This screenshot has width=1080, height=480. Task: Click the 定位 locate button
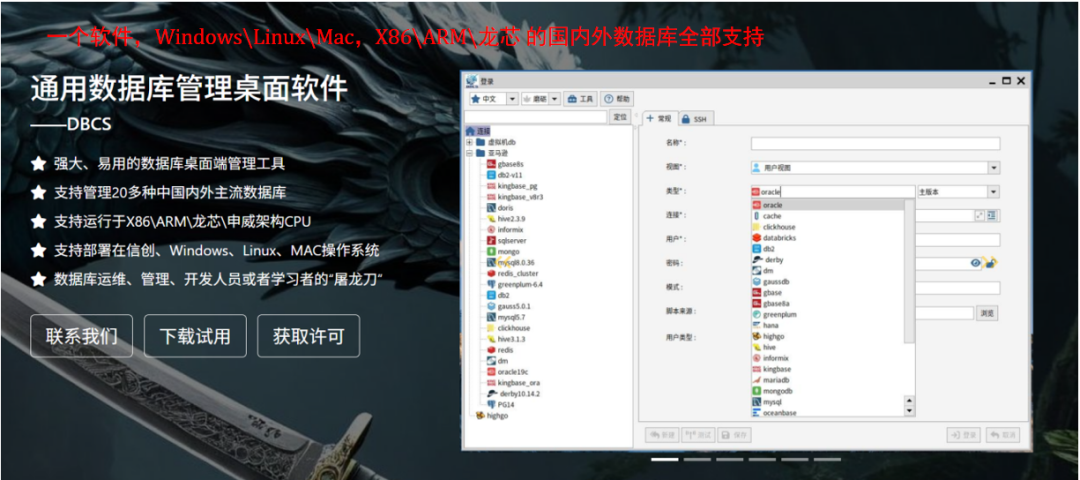click(x=620, y=117)
